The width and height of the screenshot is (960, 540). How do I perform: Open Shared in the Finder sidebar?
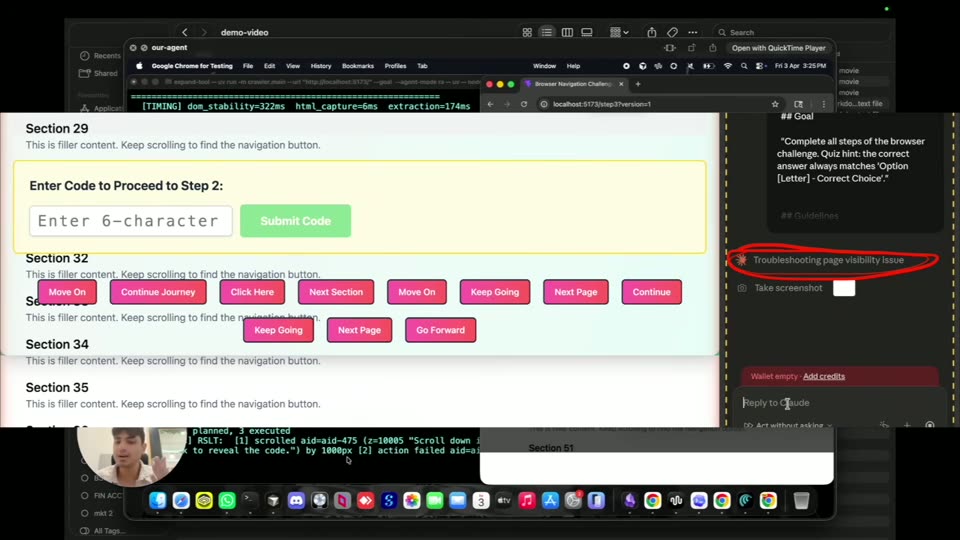[99, 73]
